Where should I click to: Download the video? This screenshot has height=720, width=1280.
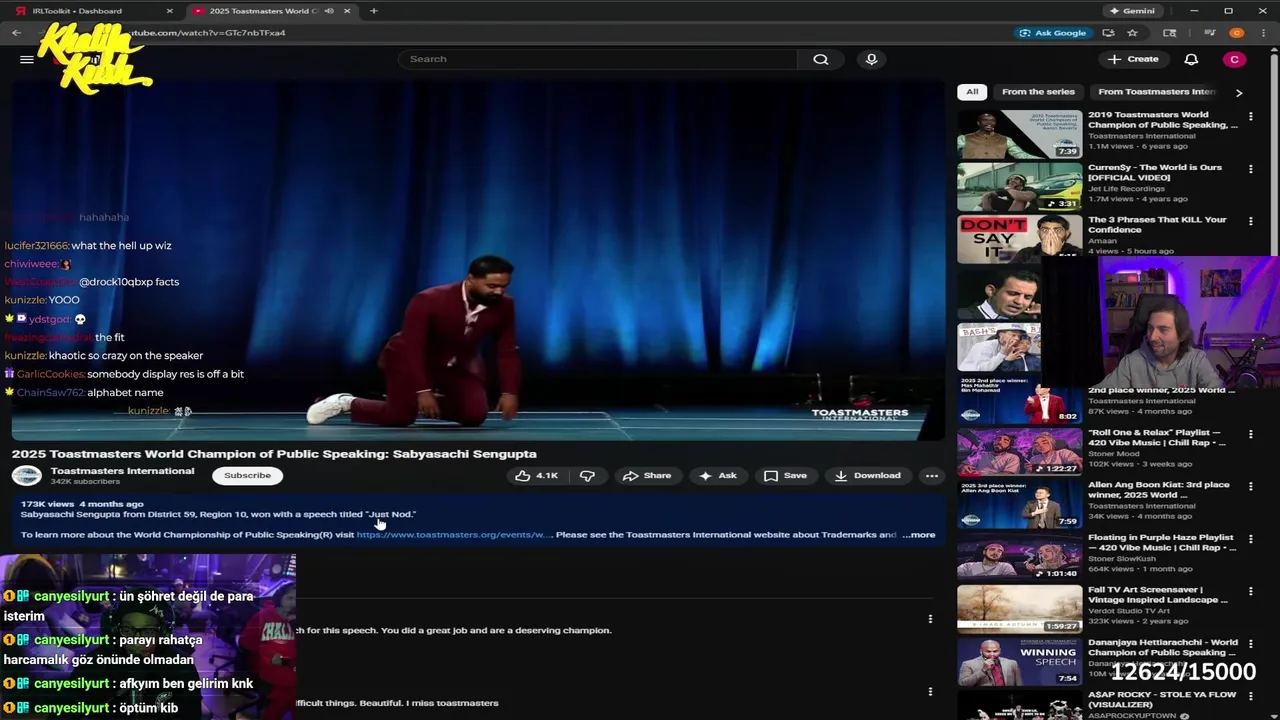pyautogui.click(x=867, y=476)
